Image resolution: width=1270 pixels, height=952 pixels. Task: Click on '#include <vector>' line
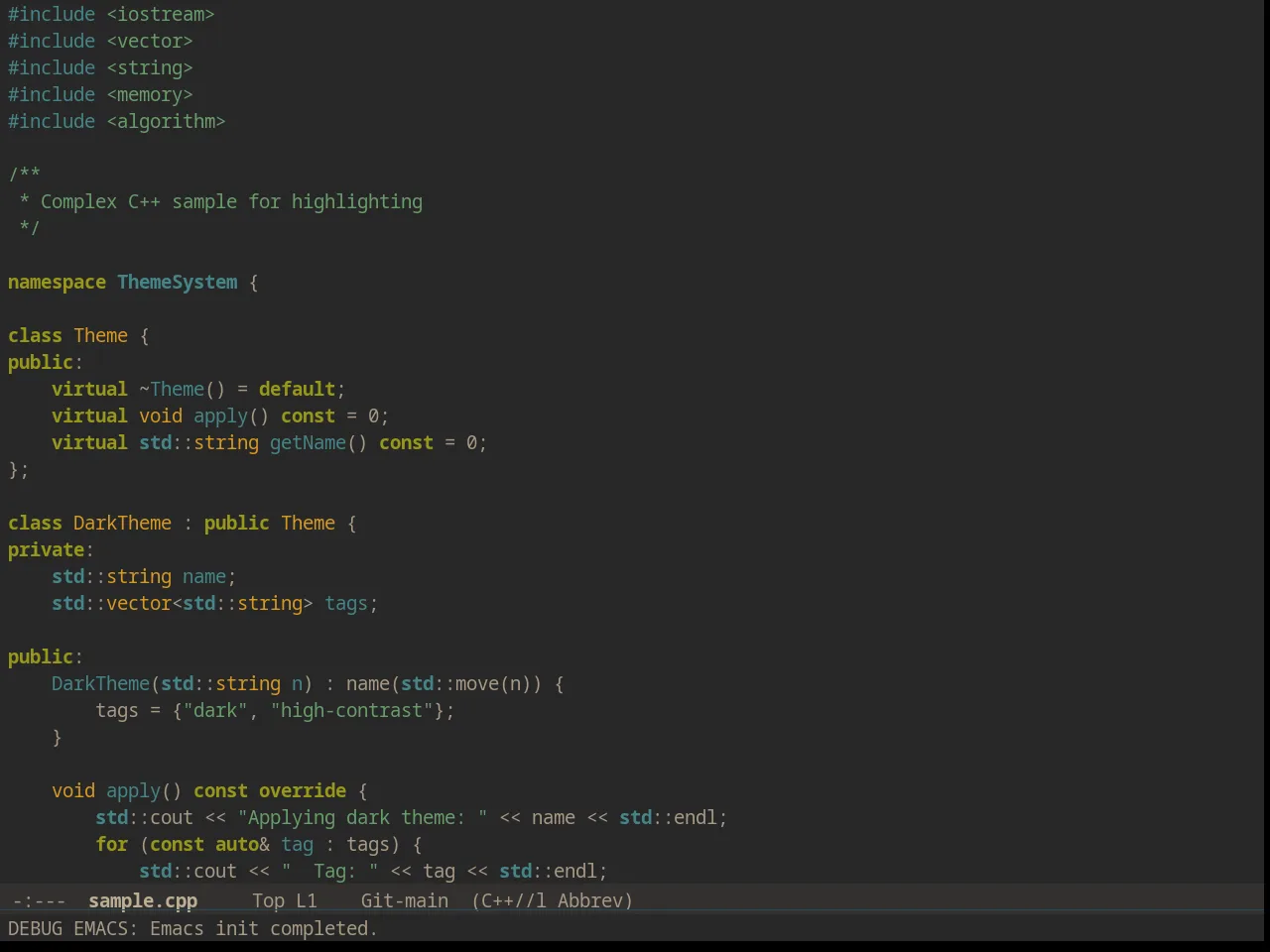pyautogui.click(x=100, y=41)
